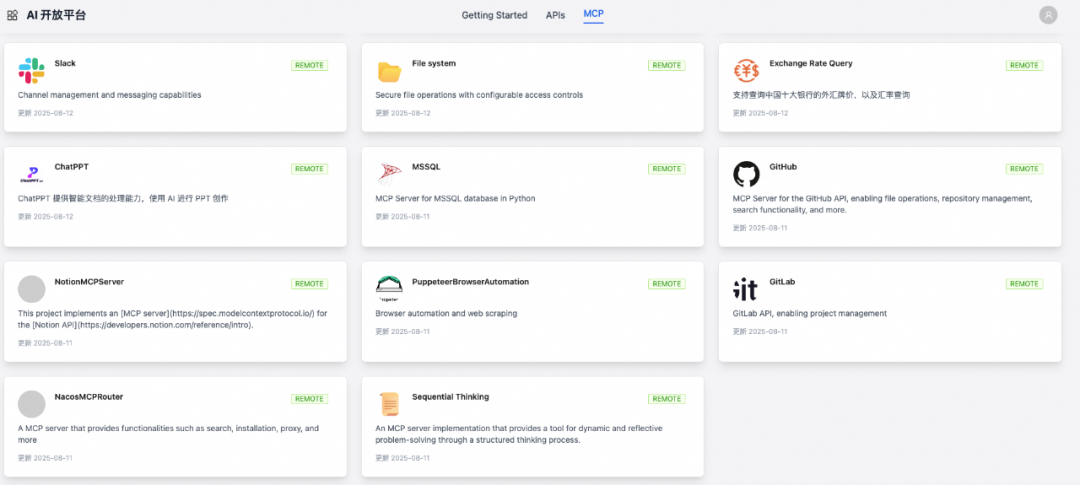The width and height of the screenshot is (1080, 485).
Task: Open the user profile avatar
Action: coord(1048,15)
